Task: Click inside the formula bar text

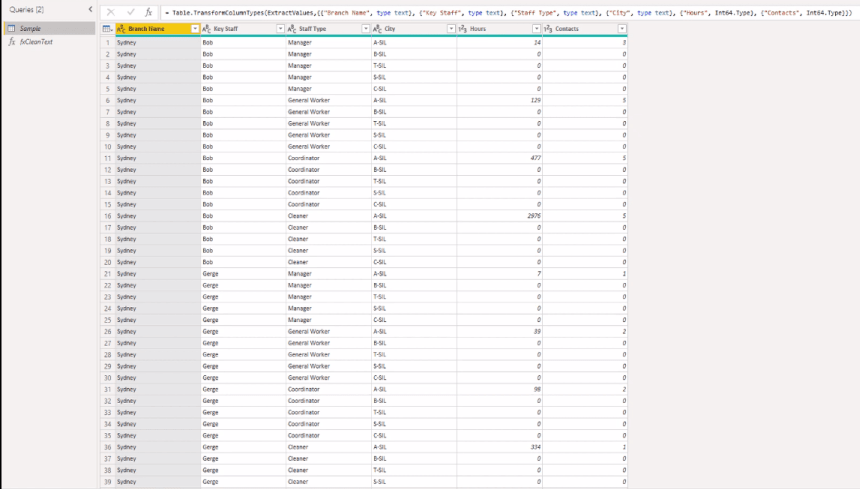Action: (508, 12)
